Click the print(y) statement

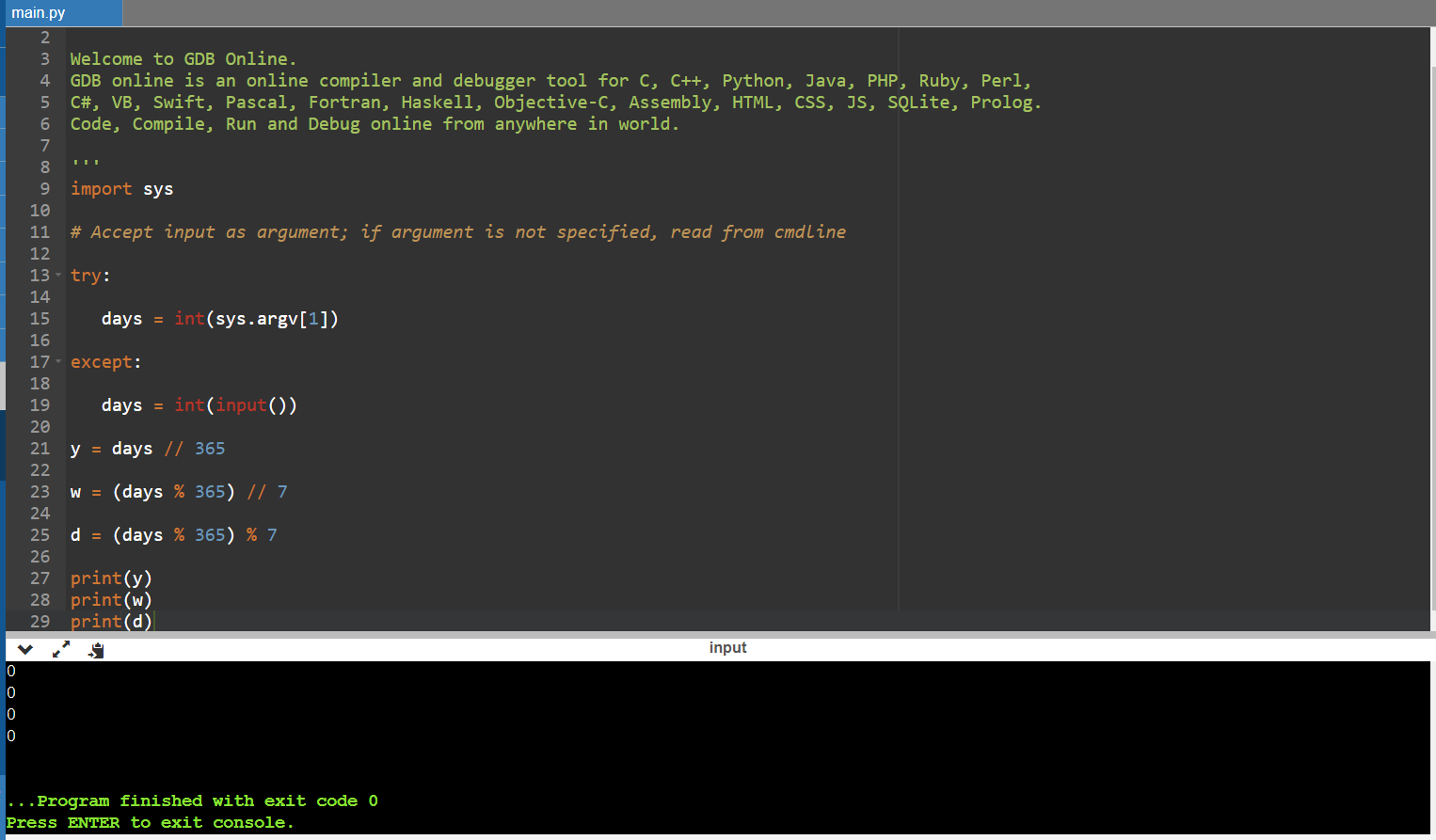click(111, 578)
